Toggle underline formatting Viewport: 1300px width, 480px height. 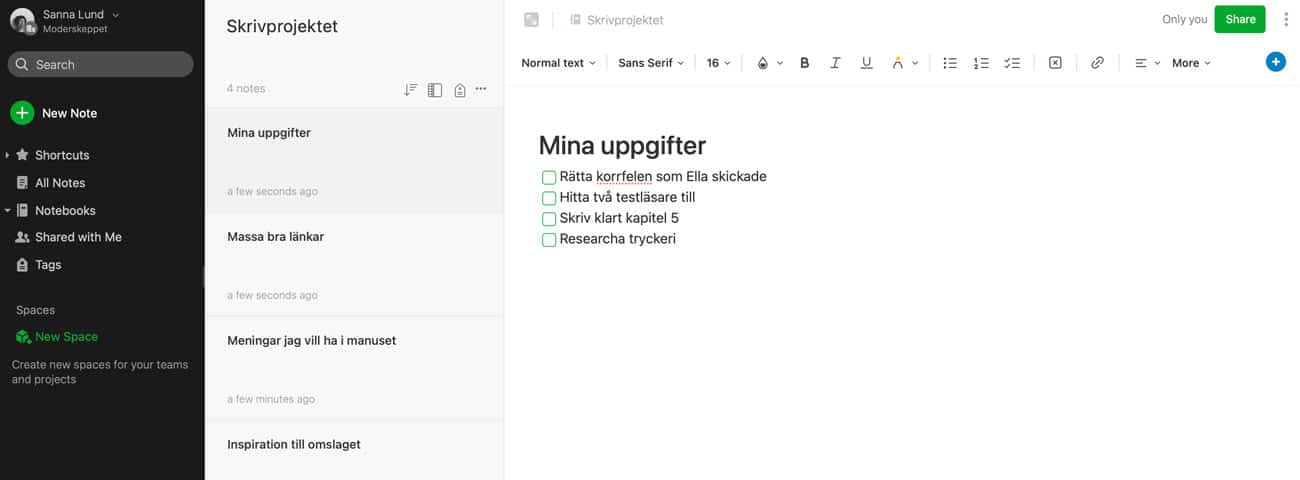pos(866,63)
